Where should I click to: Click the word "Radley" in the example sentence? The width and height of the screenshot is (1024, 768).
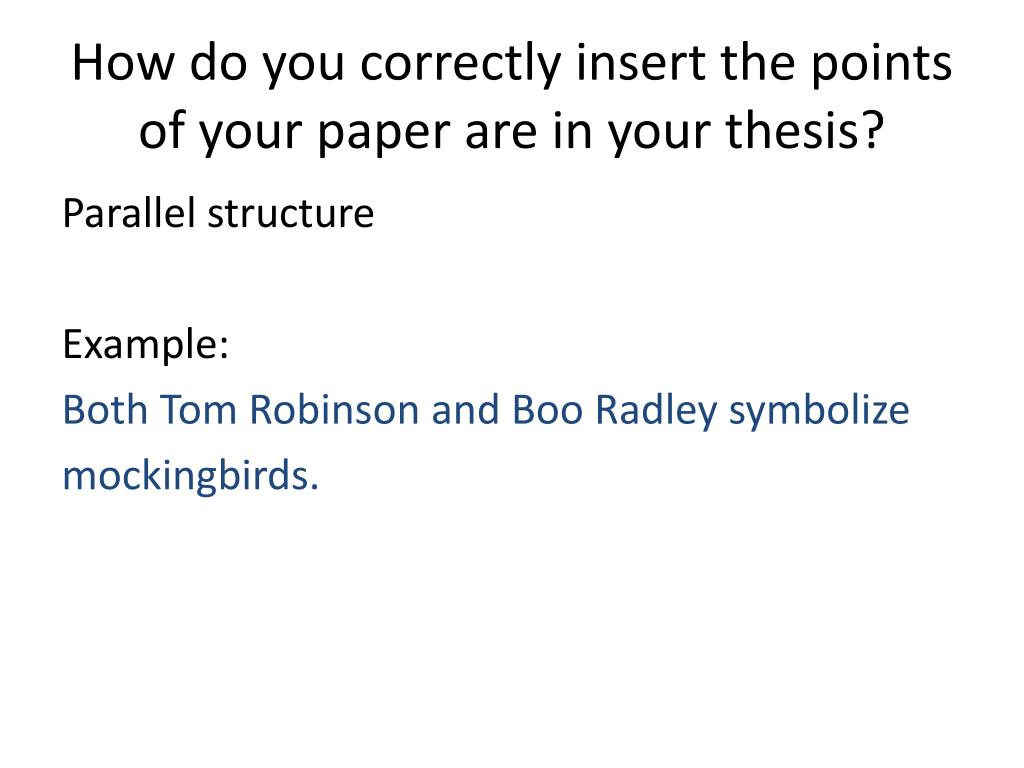coord(657,410)
